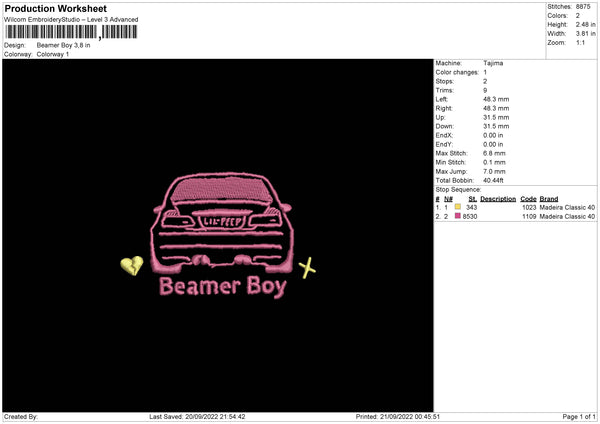The image size is (600, 424).
Task: Click the "Beamer Boy" embroidered text
Action: (x=223, y=289)
